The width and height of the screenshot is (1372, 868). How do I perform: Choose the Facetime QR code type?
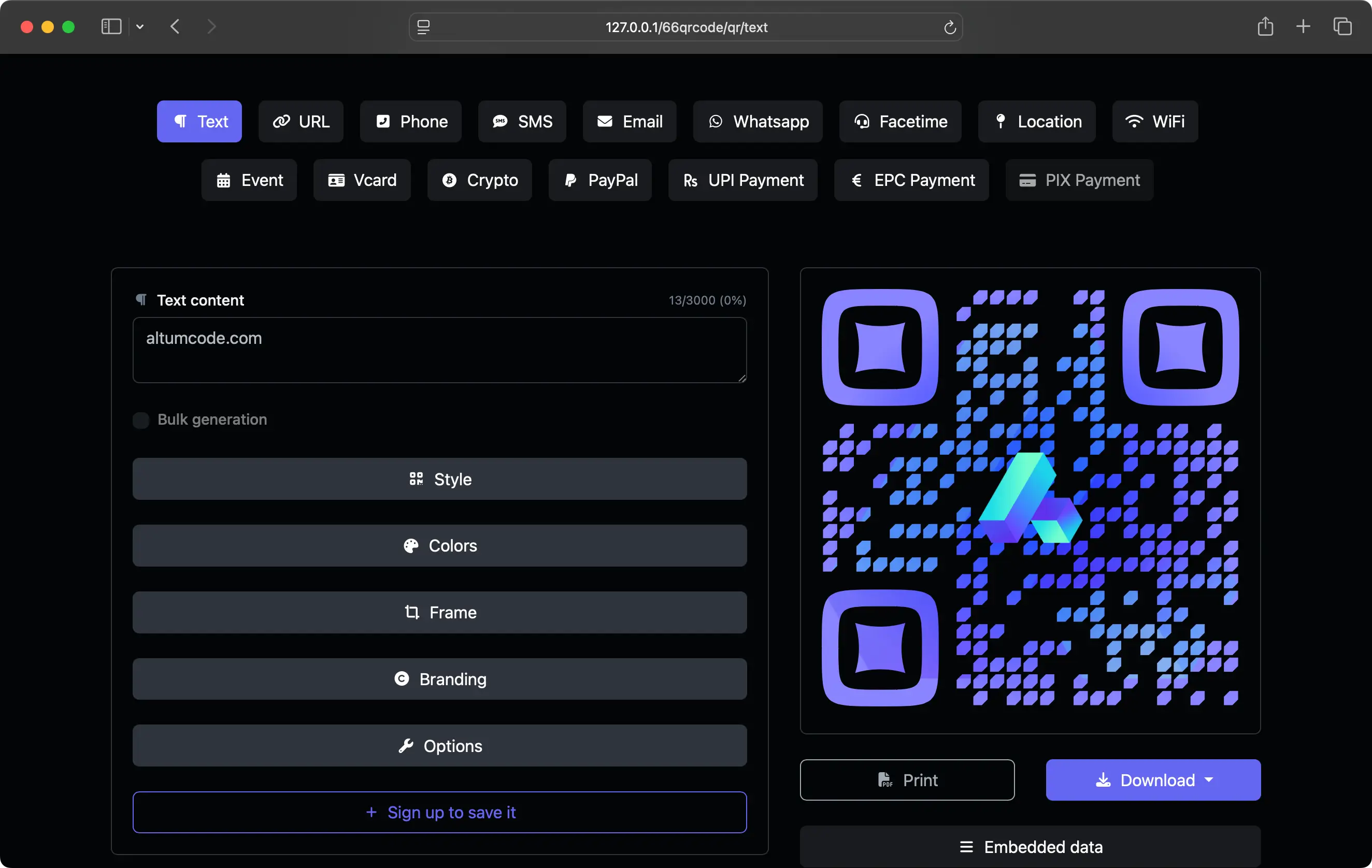click(x=899, y=121)
